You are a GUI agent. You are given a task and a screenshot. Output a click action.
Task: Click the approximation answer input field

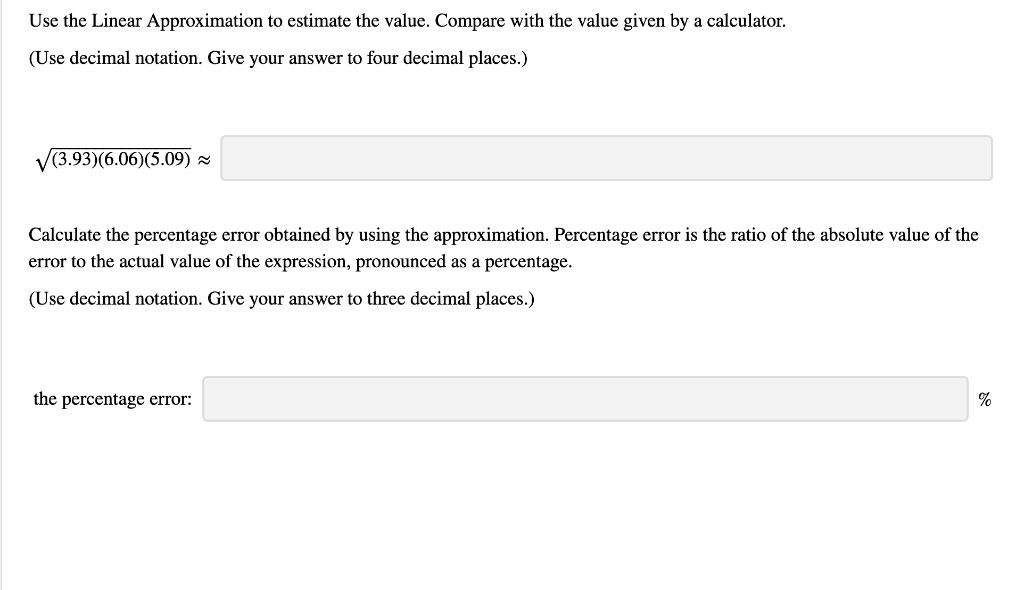[x=605, y=158]
